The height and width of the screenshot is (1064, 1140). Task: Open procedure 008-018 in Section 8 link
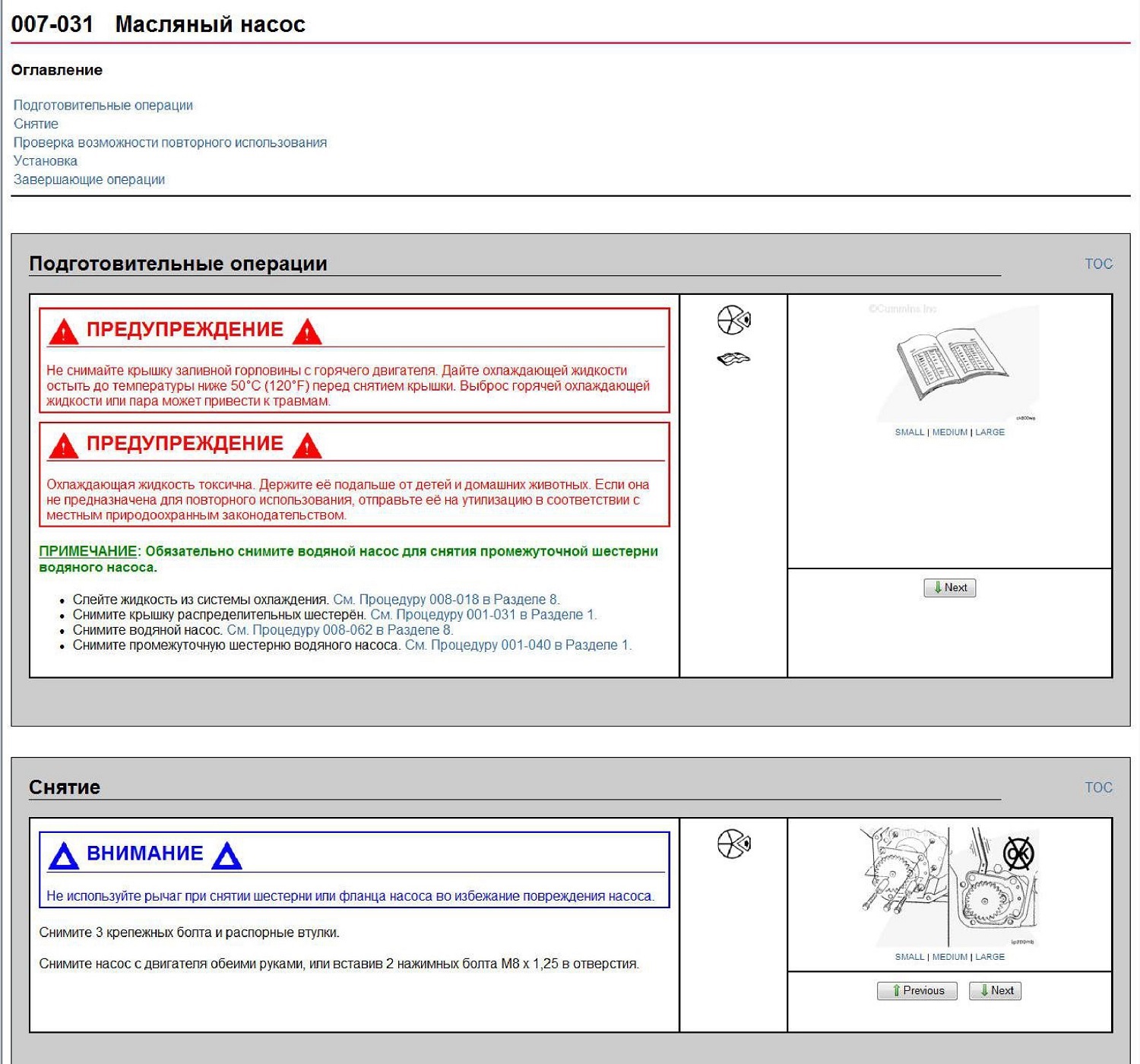coord(446,600)
